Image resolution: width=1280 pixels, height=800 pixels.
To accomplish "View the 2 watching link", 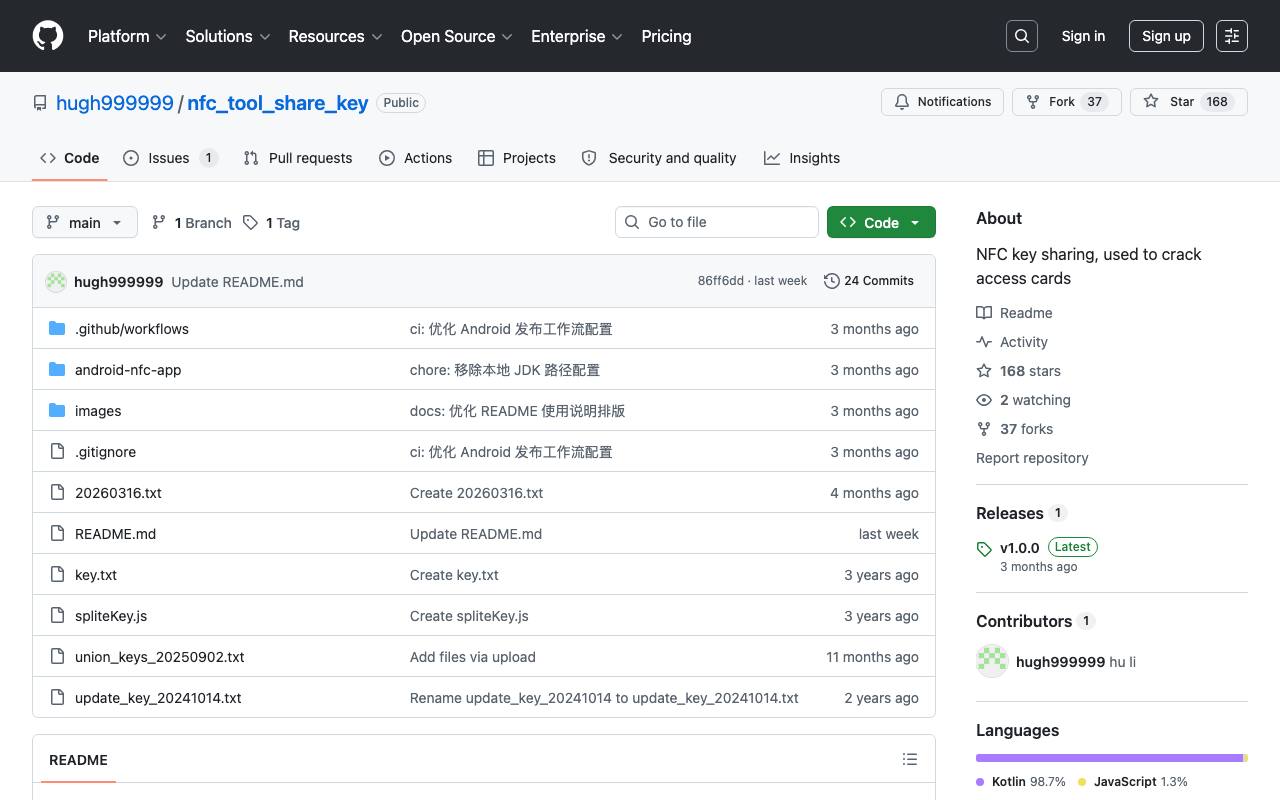I will click(1023, 400).
